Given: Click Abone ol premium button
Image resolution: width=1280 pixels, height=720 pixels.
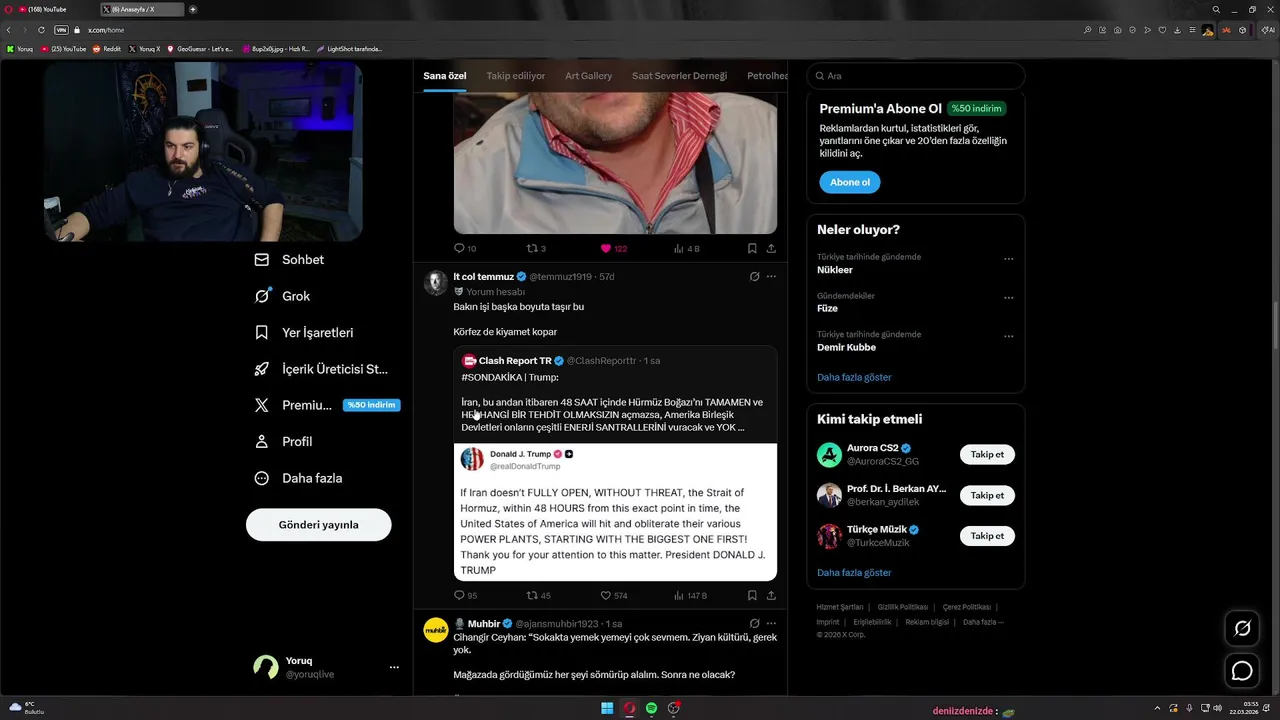Looking at the screenshot, I should click(850, 182).
